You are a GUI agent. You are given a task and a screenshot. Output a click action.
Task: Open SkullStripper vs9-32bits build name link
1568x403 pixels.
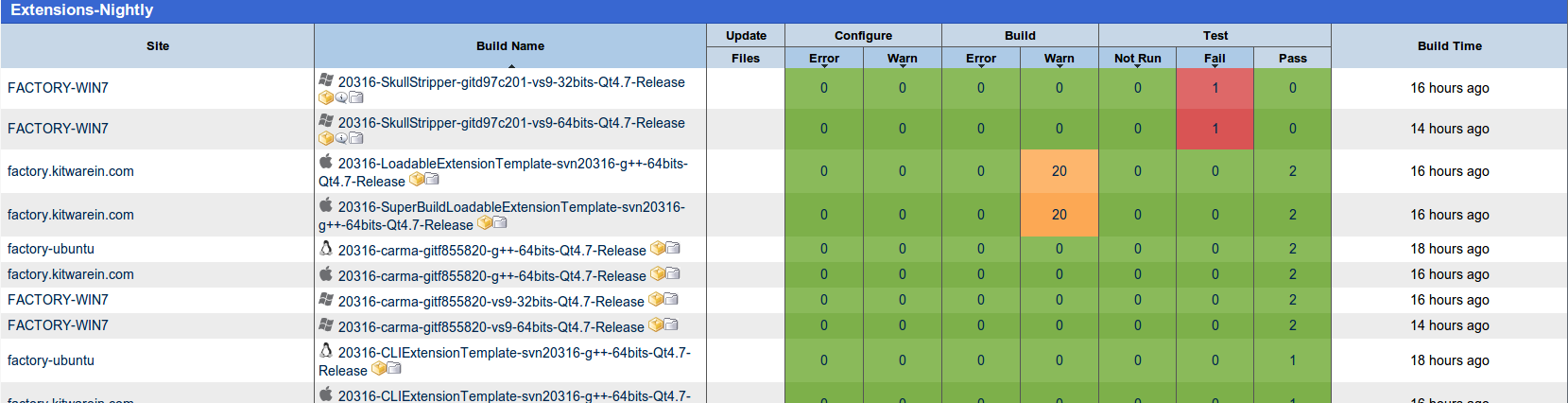511,82
